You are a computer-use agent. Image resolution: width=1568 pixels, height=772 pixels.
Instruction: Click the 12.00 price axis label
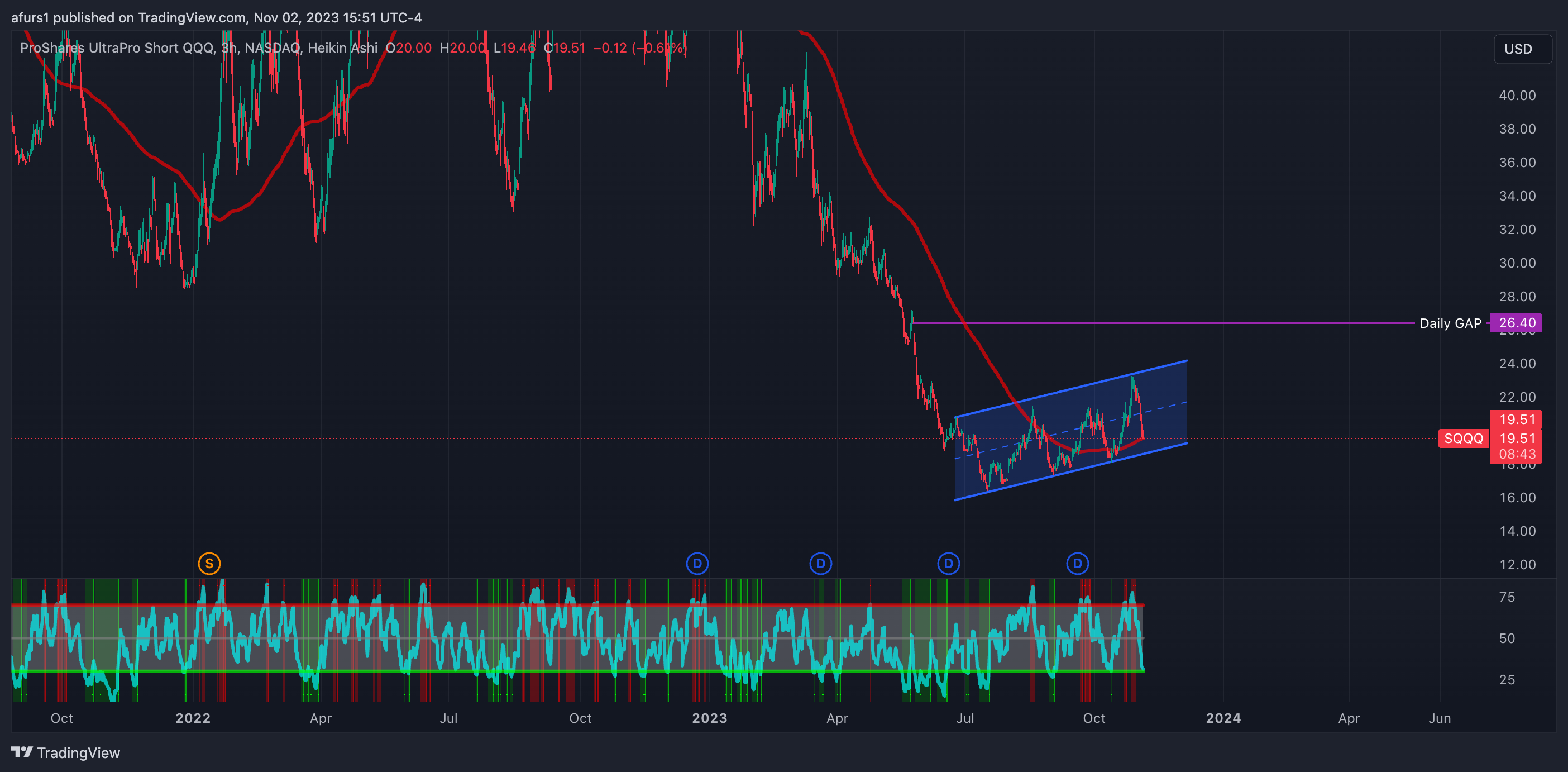point(1517,564)
